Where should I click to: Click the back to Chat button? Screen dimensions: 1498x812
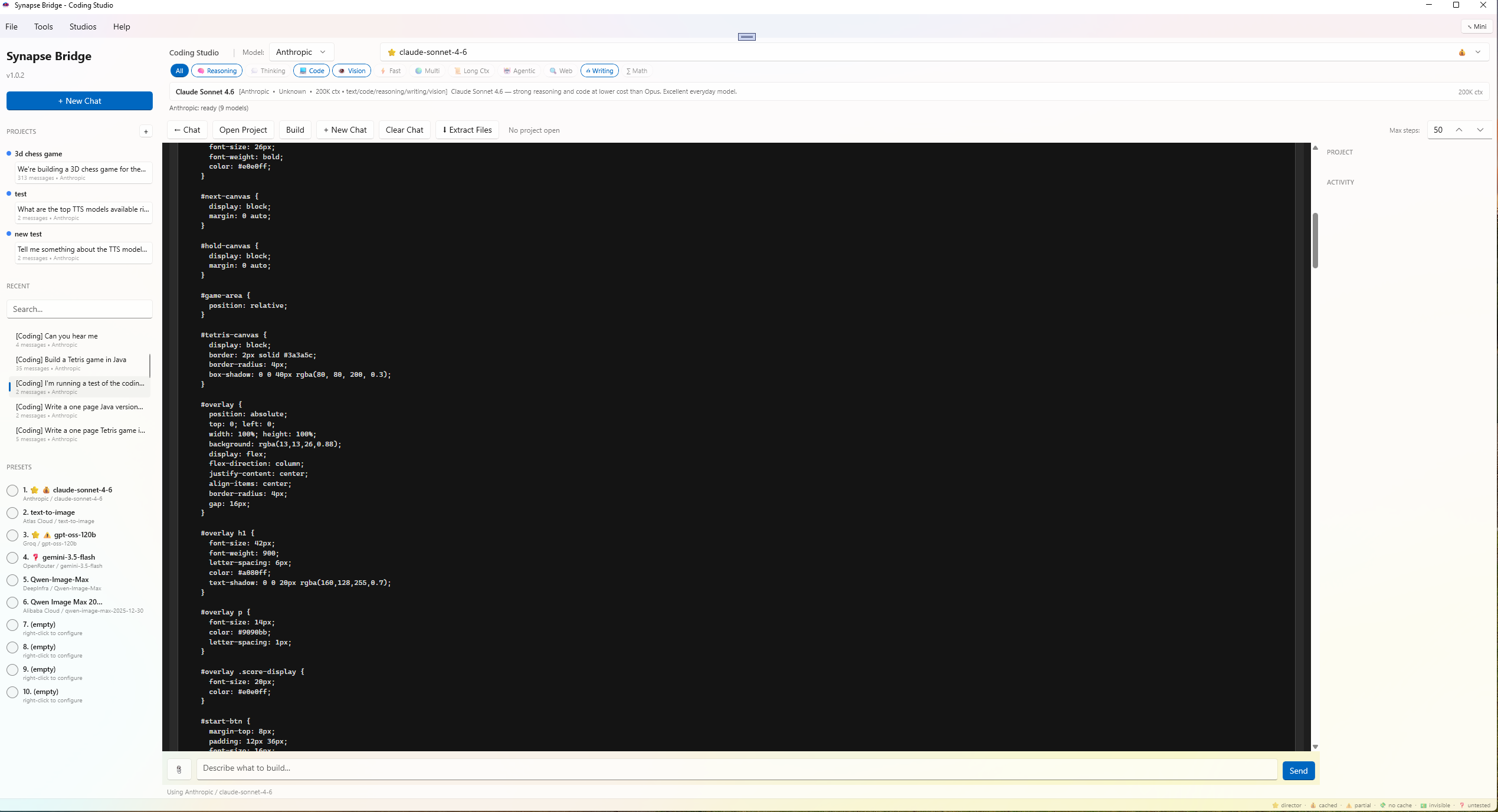coord(187,130)
